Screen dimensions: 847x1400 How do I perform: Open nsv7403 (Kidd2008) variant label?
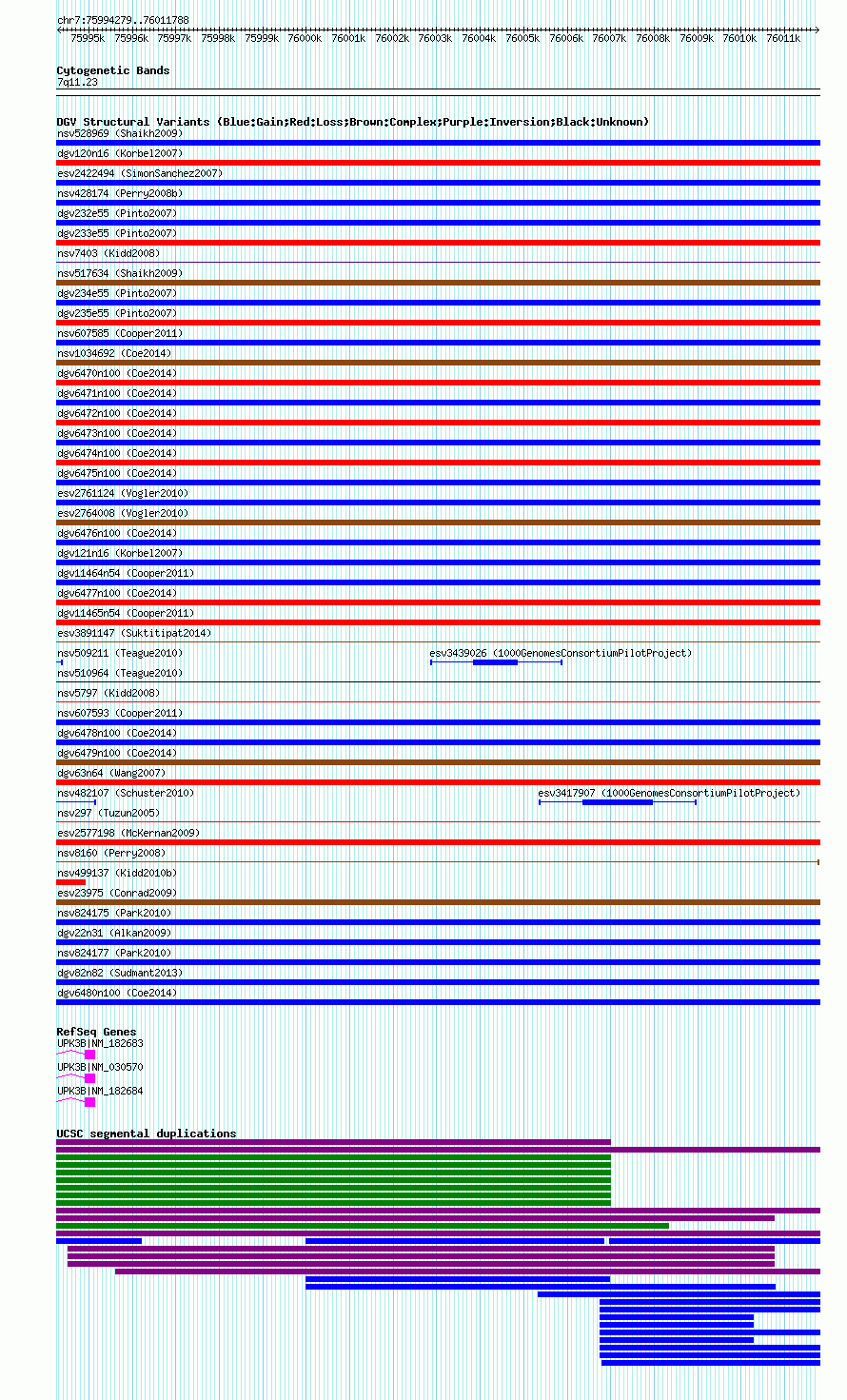pos(108,253)
